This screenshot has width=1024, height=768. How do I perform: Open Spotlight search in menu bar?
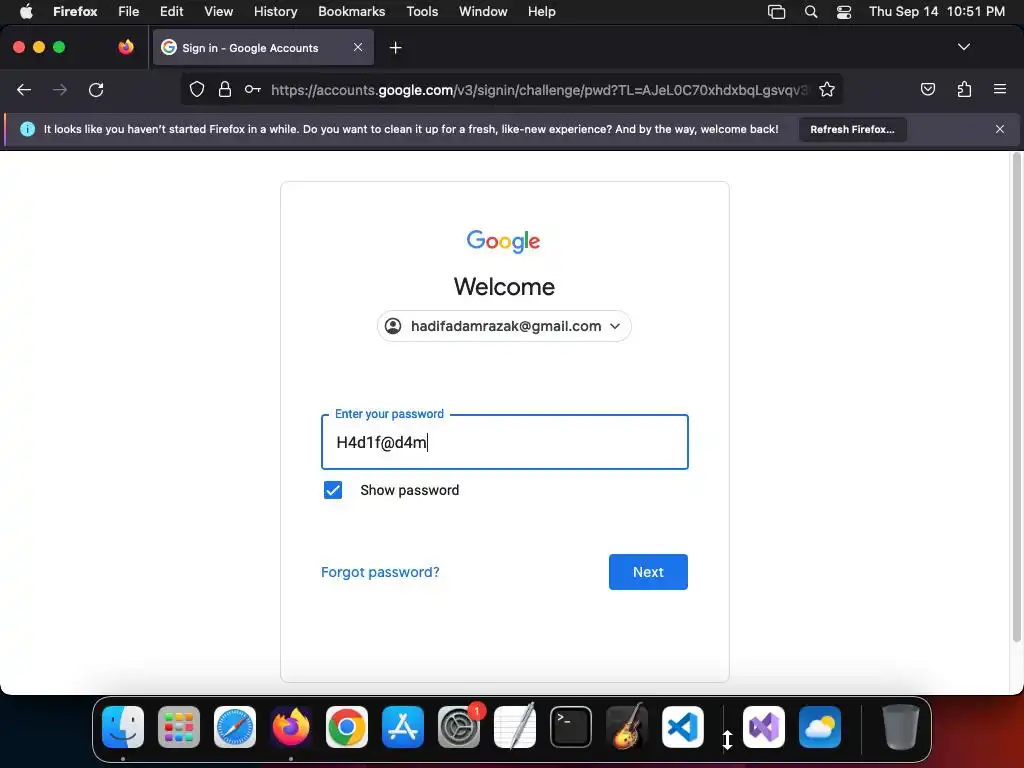810,12
